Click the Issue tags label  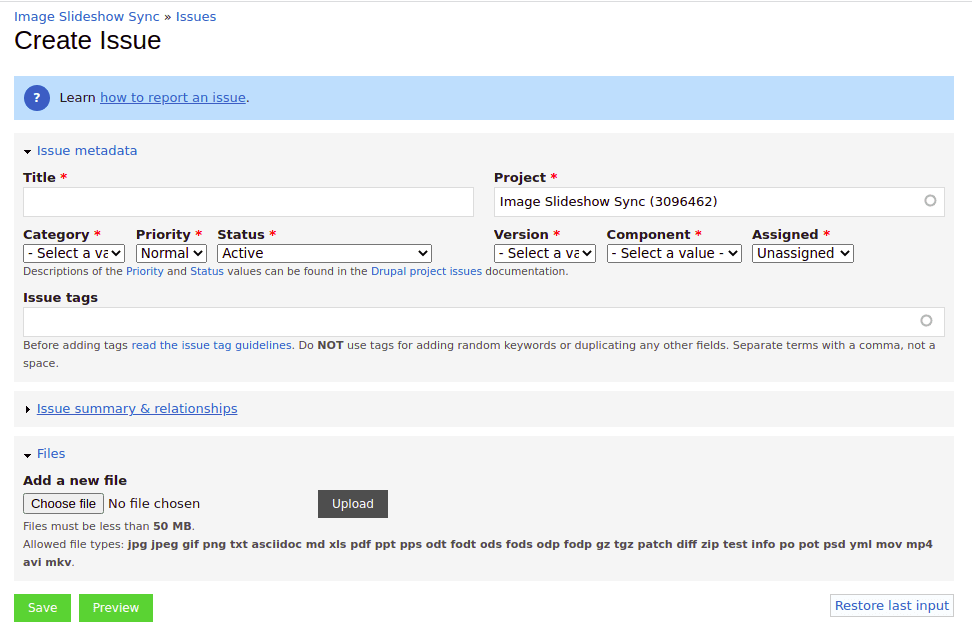click(x=61, y=298)
